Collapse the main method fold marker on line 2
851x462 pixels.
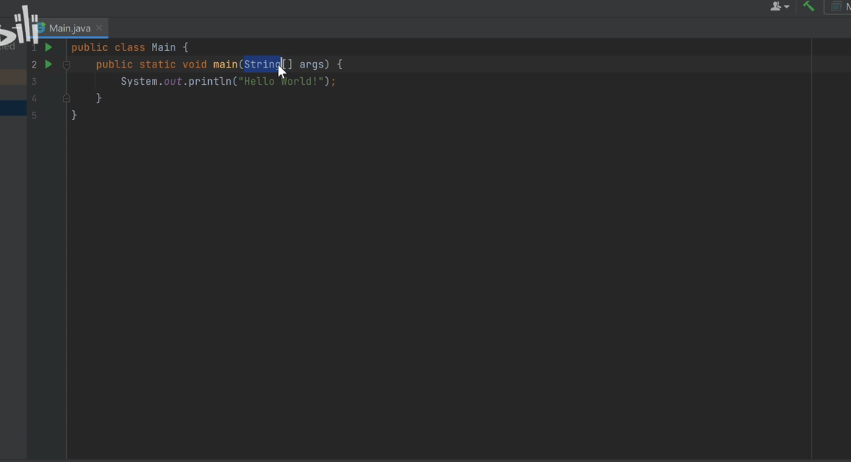(x=66, y=65)
